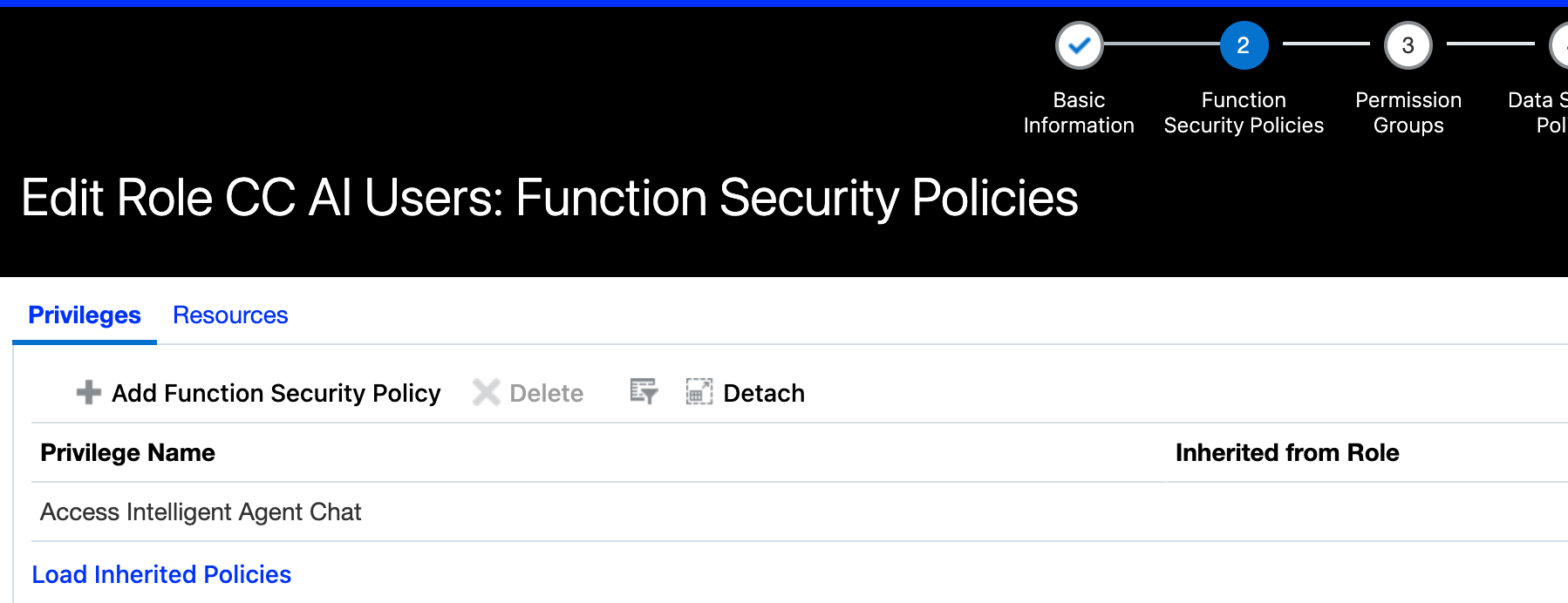
Task: Click the Detach table icon
Action: pyautogui.click(x=699, y=392)
